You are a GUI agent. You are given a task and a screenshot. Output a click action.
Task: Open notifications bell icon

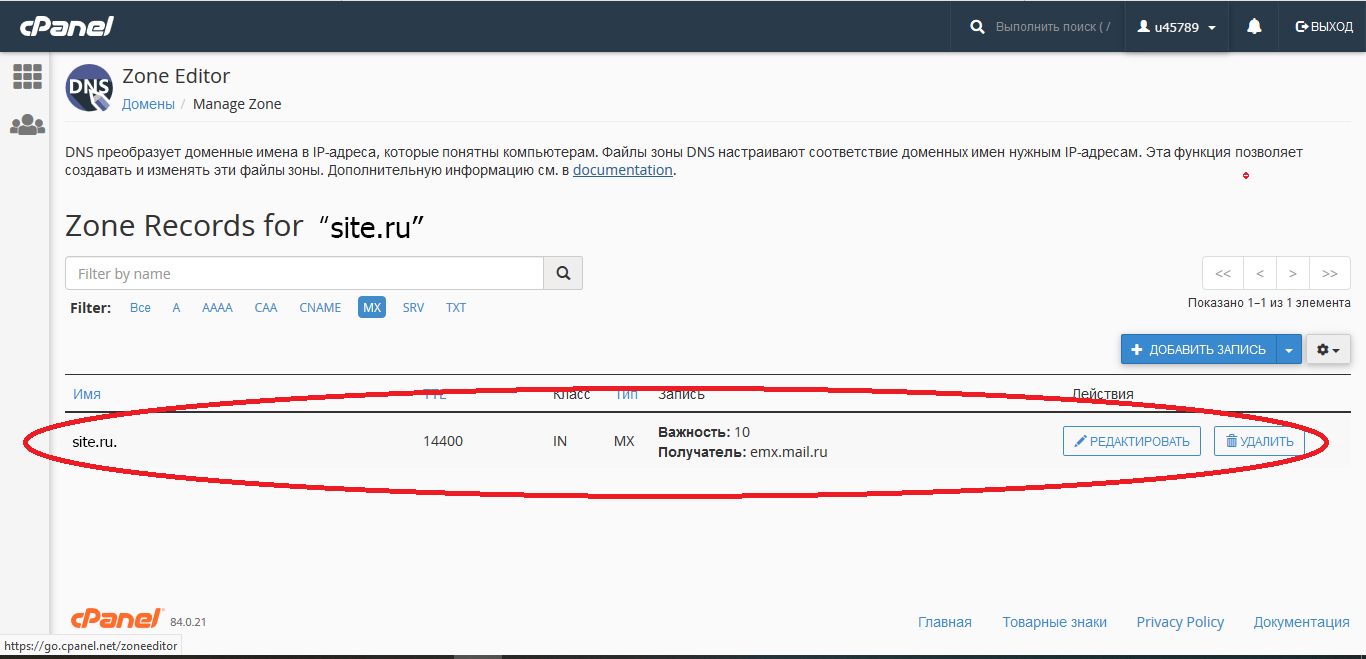1254,27
